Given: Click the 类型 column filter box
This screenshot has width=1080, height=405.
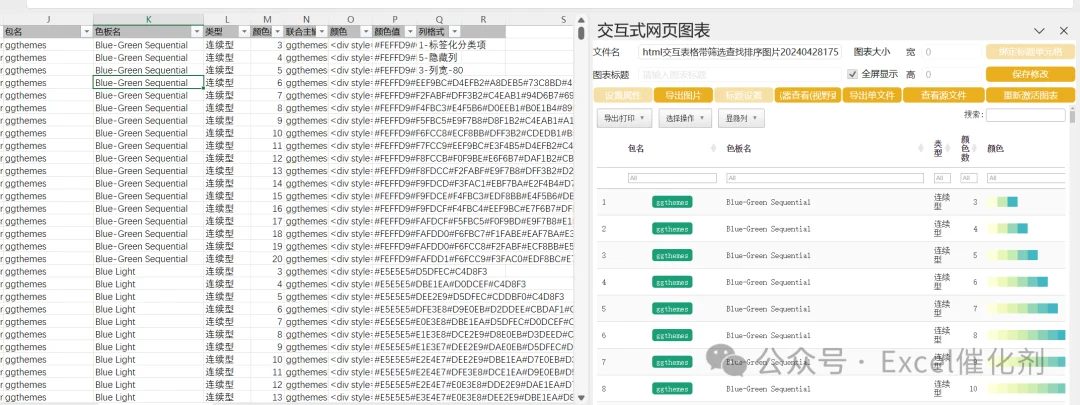Looking at the screenshot, I should pos(942,178).
